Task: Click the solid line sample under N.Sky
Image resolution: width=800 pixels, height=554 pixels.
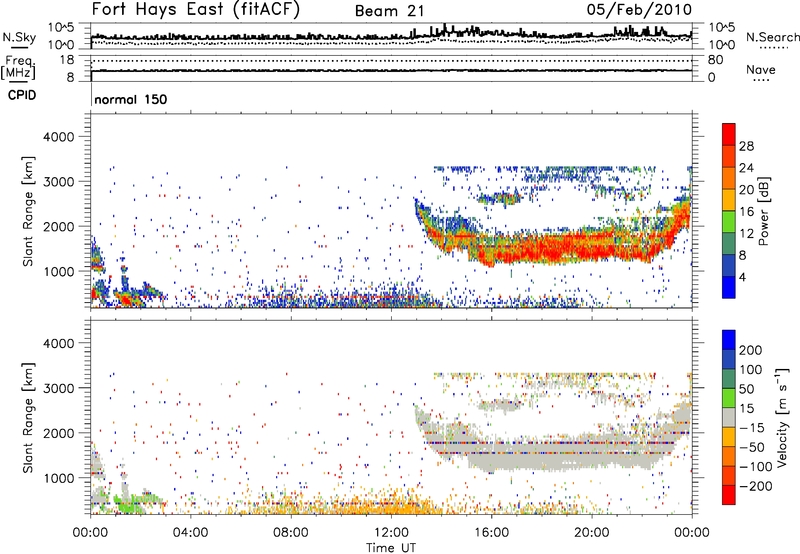Action: (19, 47)
